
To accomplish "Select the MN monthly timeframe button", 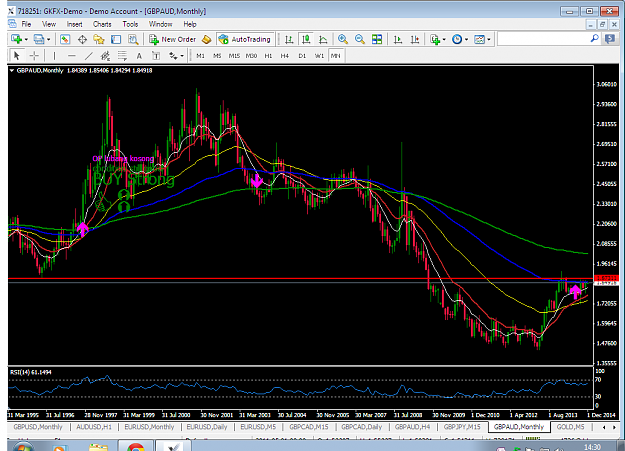I will (336, 56).
